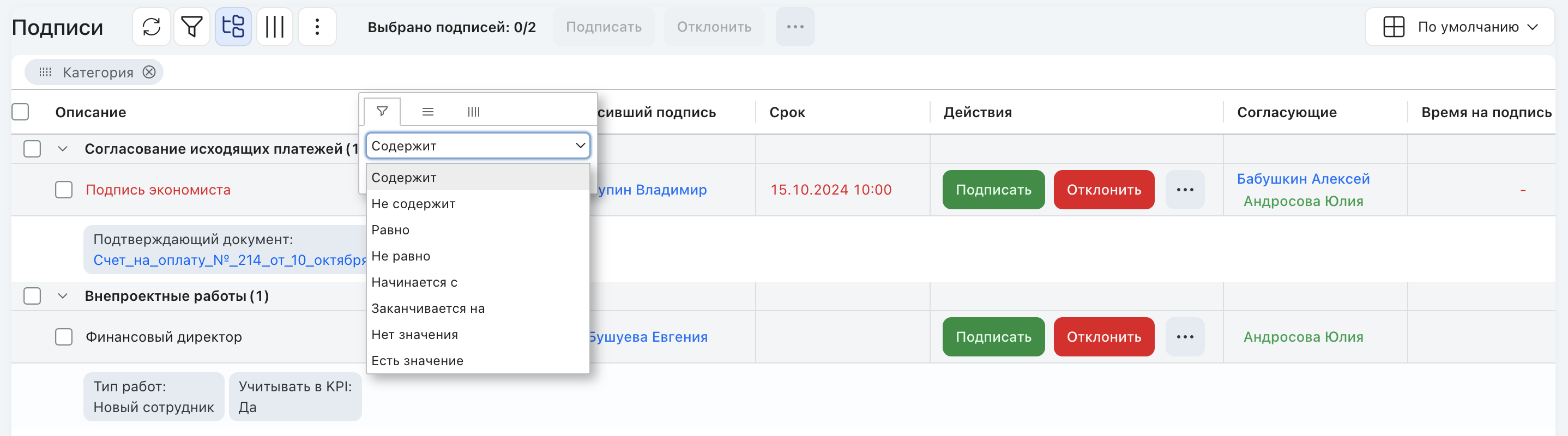Refresh the signatures list
The width and height of the screenshot is (1568, 436).
[x=151, y=27]
